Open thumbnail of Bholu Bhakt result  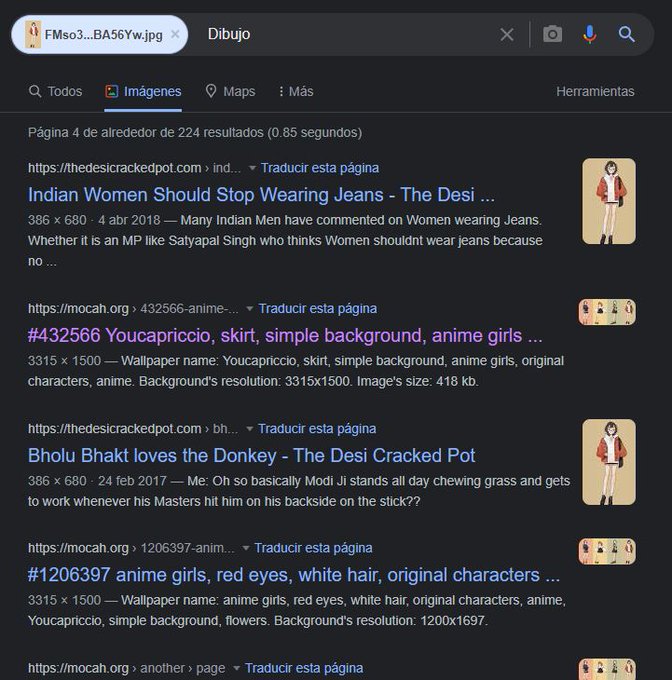click(609, 462)
